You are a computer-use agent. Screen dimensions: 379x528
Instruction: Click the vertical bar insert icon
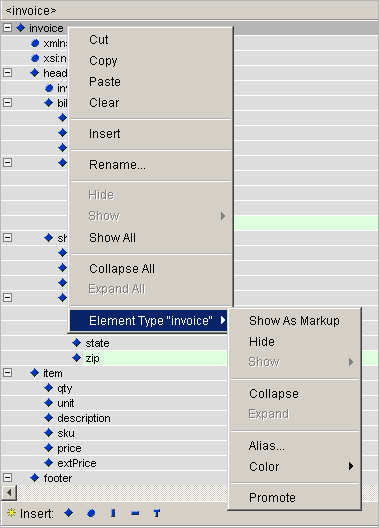113,513
